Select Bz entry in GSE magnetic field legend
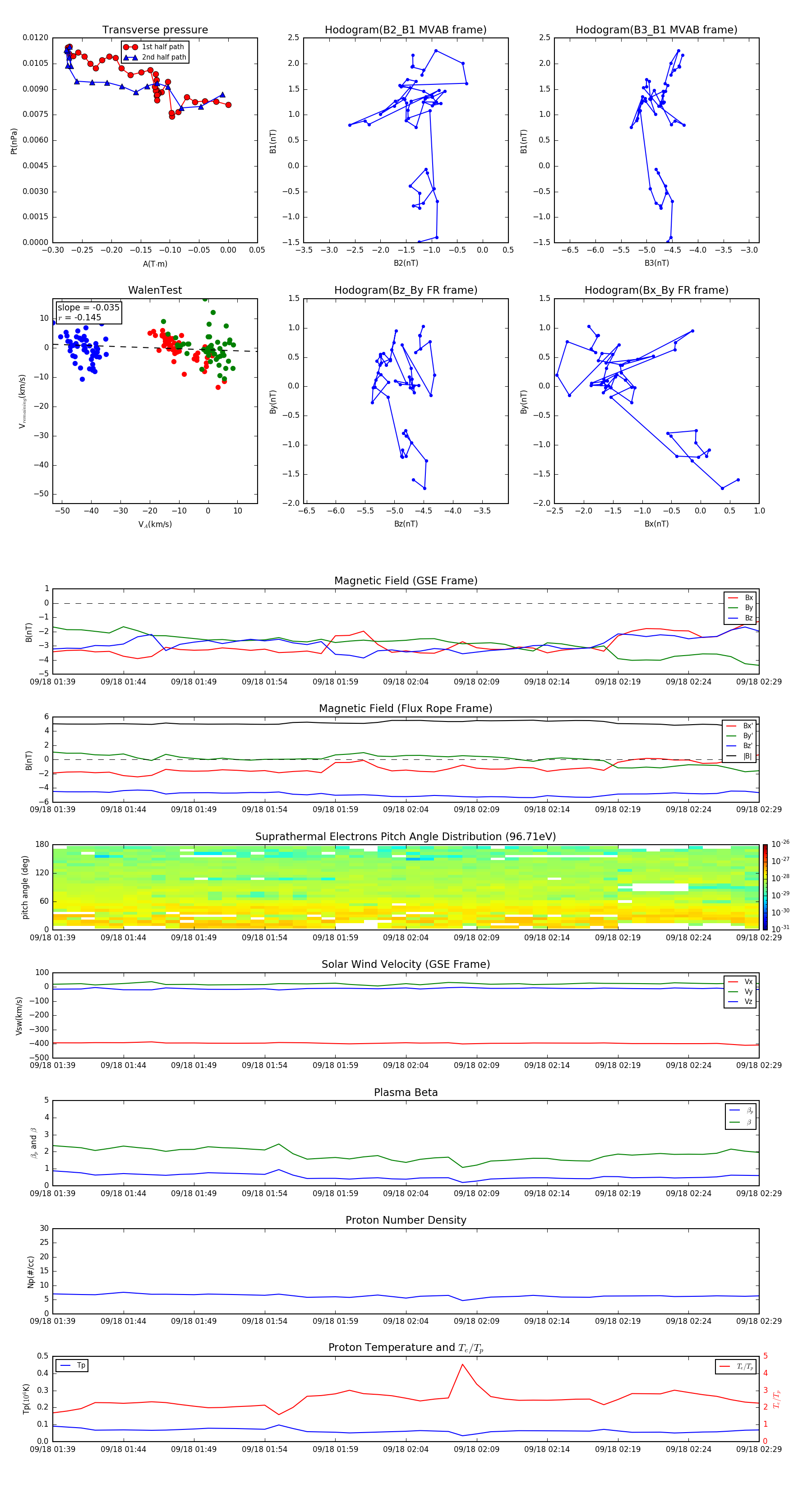Image resolution: width=812 pixels, height=1489 pixels. (740, 618)
